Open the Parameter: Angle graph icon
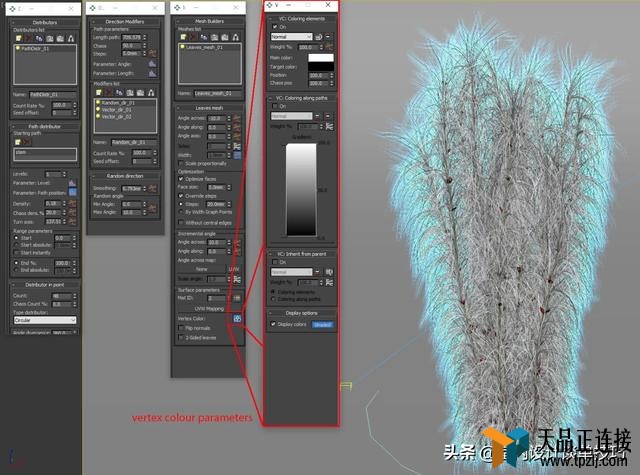The image size is (640, 475). [152, 64]
